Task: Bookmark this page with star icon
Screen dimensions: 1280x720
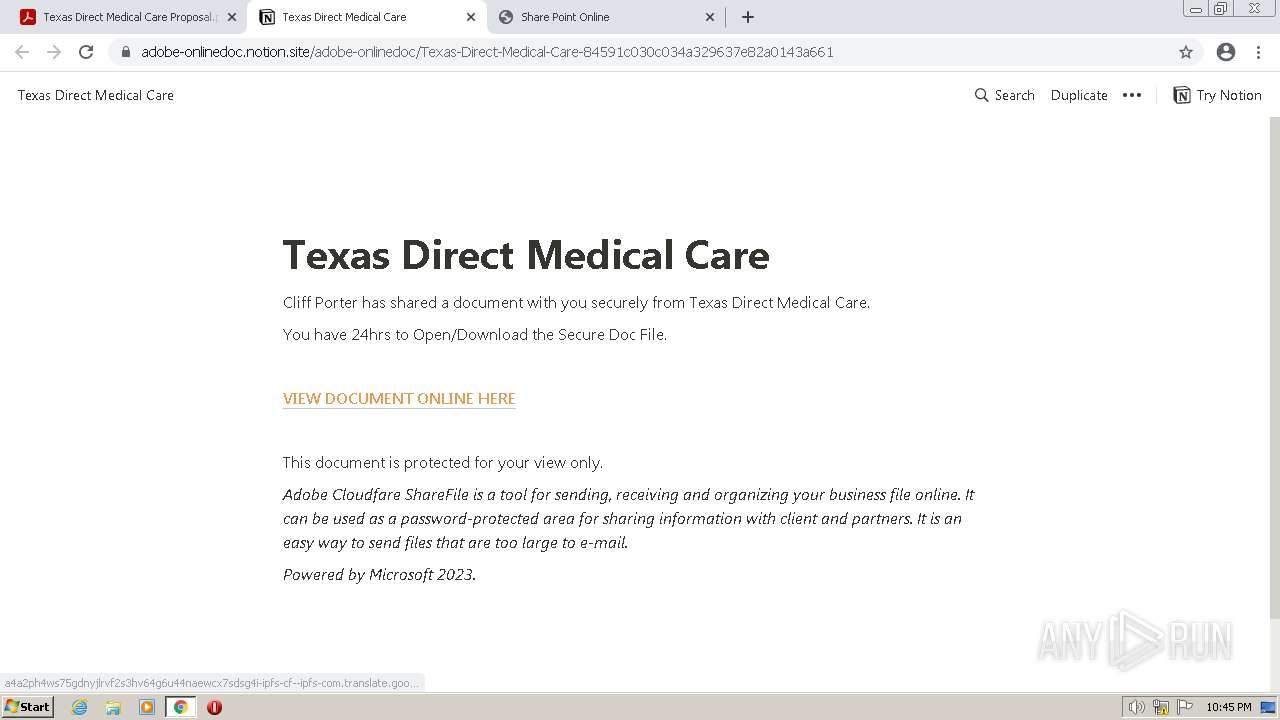Action: coord(1186,52)
